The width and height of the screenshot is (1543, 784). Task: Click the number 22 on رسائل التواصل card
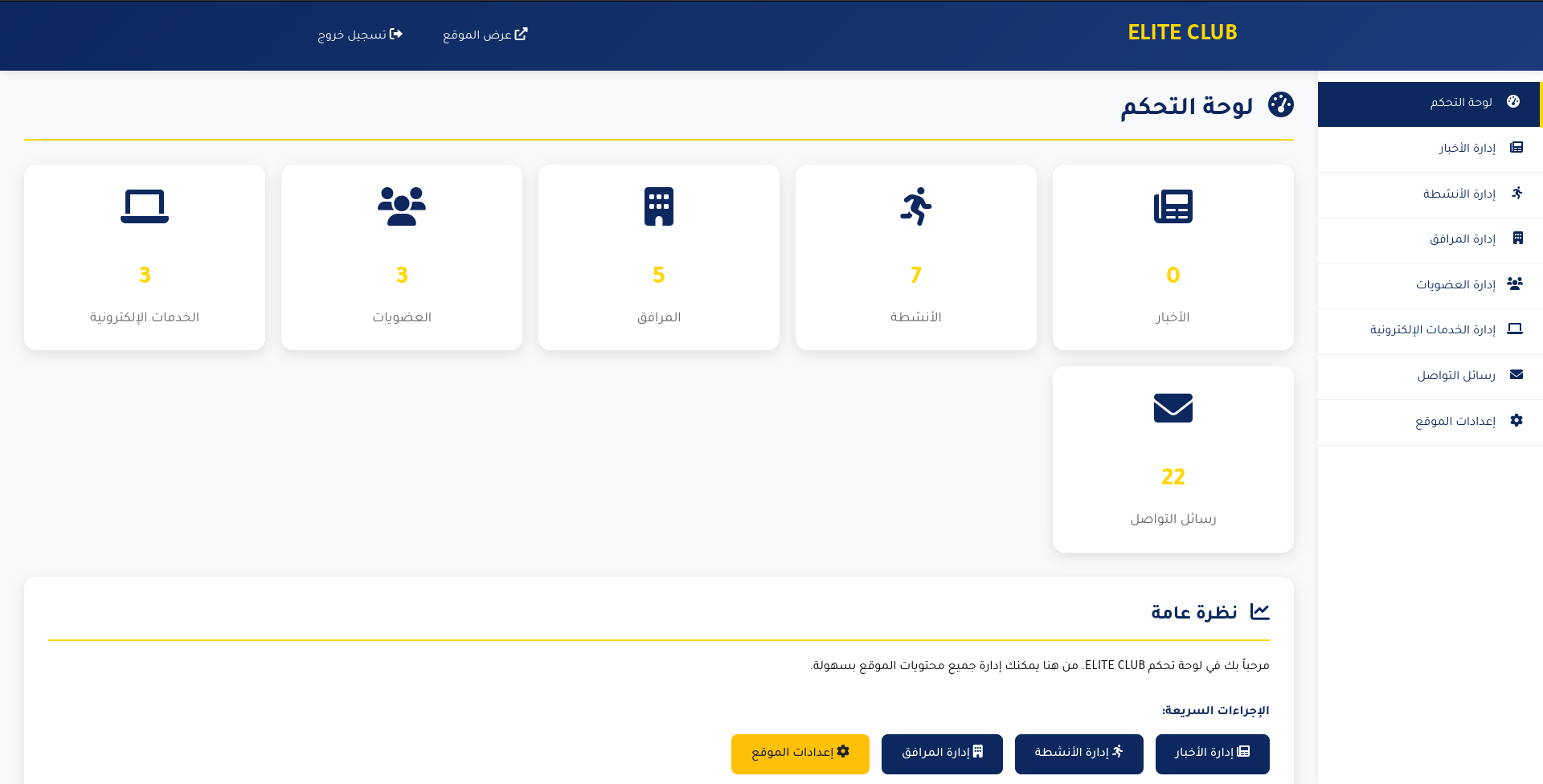tap(1173, 476)
